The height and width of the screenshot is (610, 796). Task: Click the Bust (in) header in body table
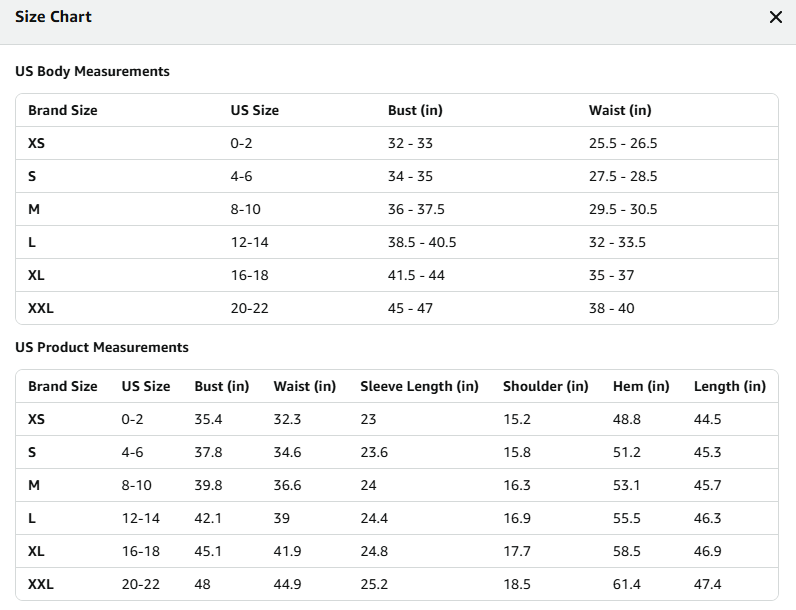pyautogui.click(x=415, y=110)
